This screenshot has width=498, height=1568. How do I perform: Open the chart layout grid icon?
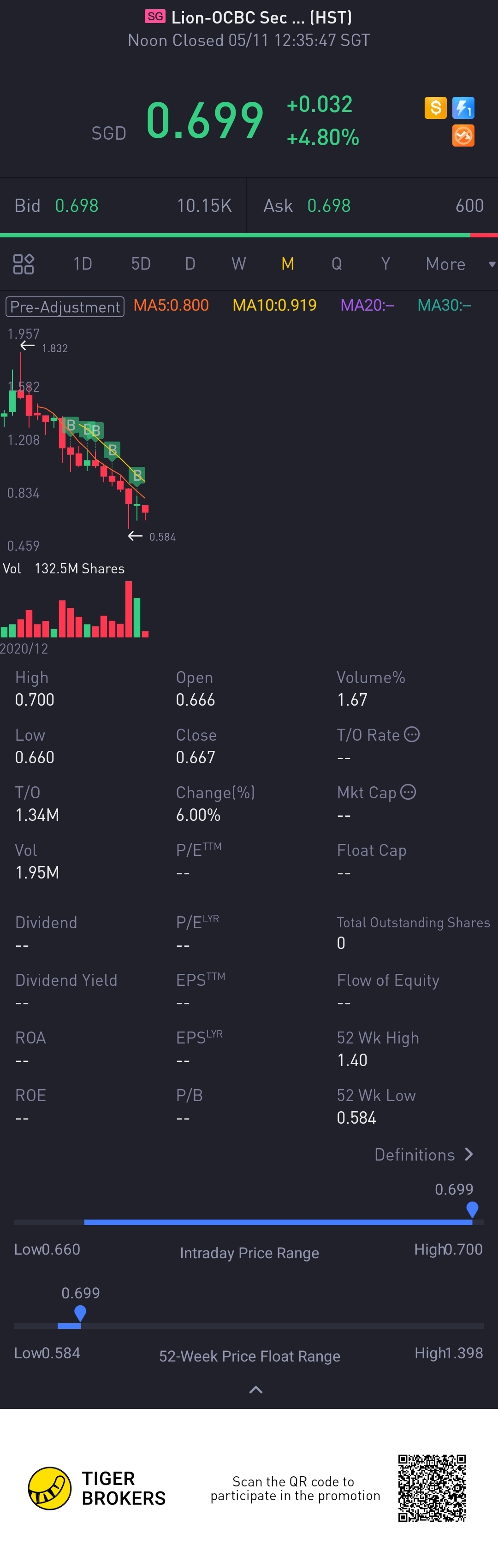[24, 264]
